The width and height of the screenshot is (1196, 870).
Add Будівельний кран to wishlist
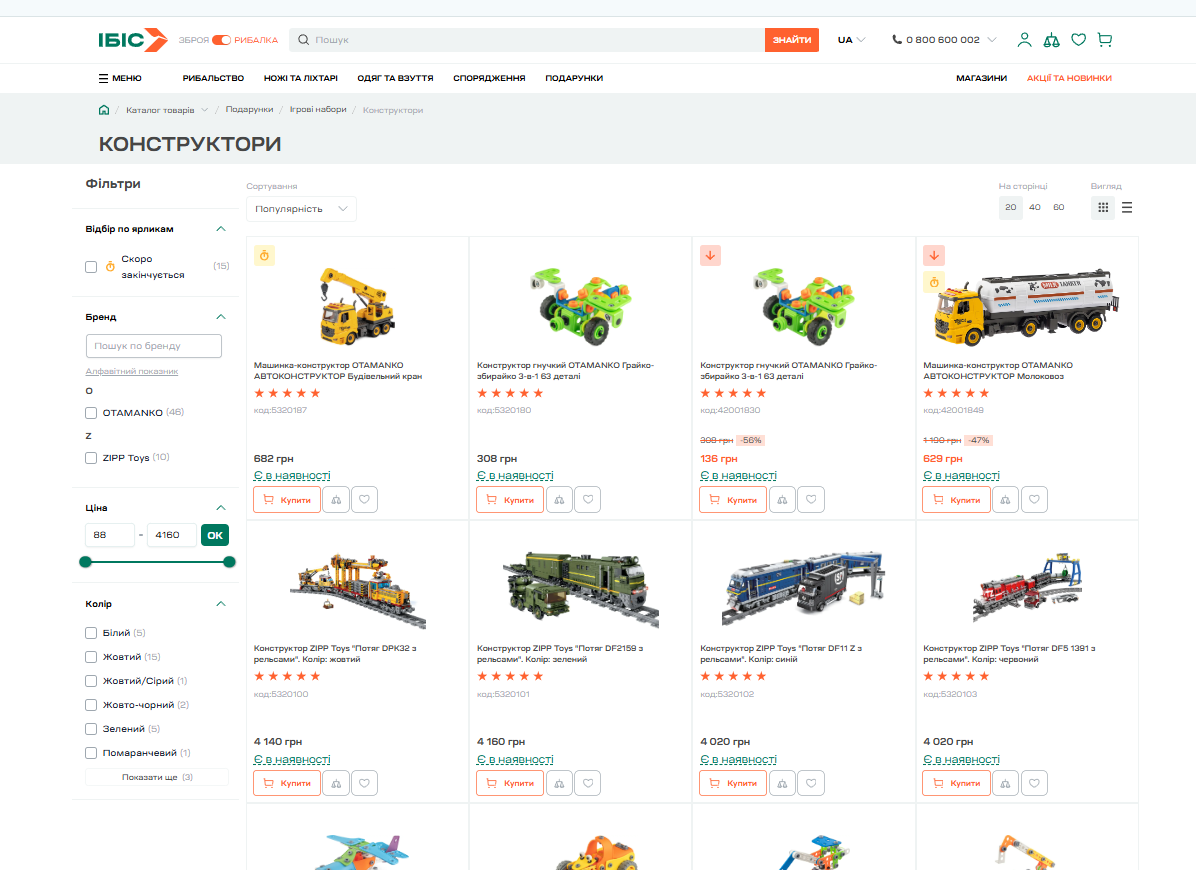pyautogui.click(x=365, y=499)
